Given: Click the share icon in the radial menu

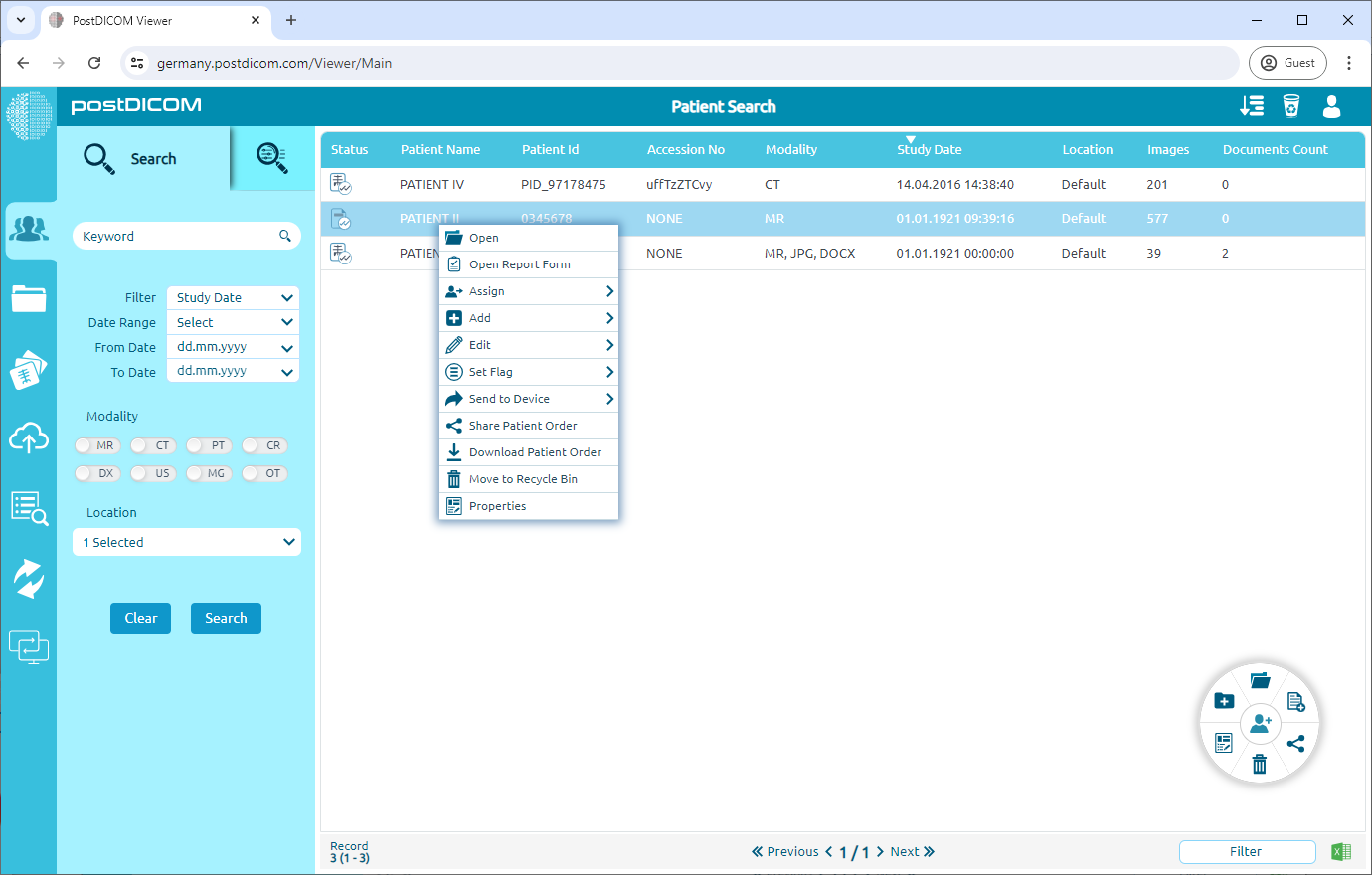Looking at the screenshot, I should [x=1296, y=743].
